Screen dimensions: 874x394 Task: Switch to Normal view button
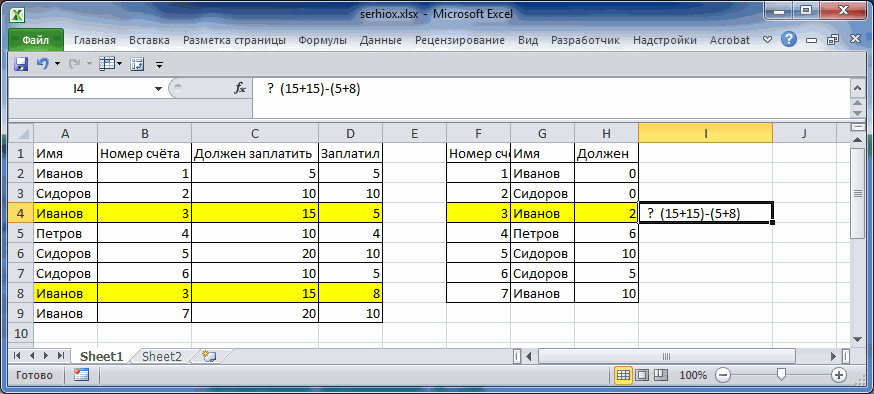point(623,375)
